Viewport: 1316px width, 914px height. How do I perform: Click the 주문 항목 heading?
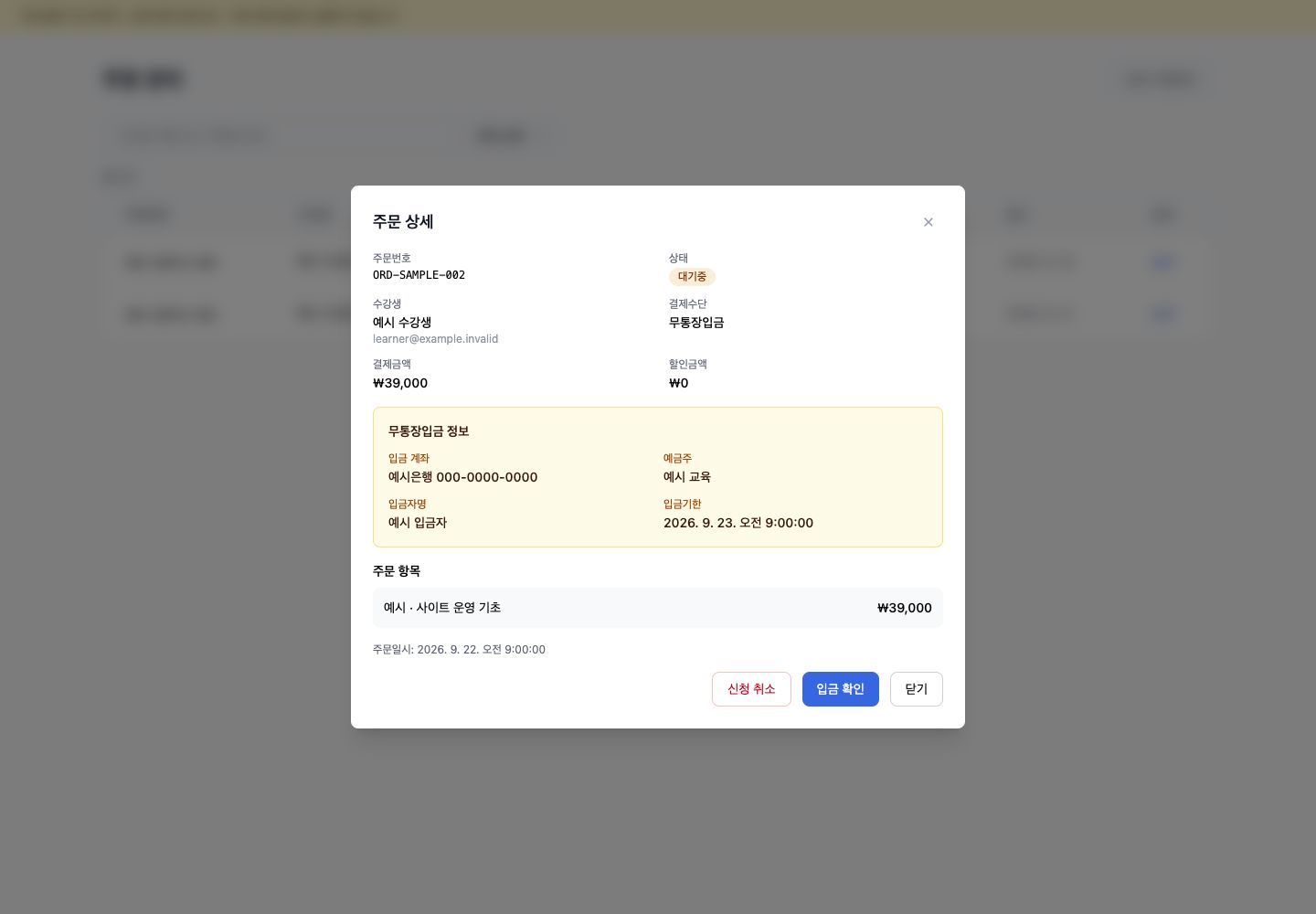click(x=397, y=571)
